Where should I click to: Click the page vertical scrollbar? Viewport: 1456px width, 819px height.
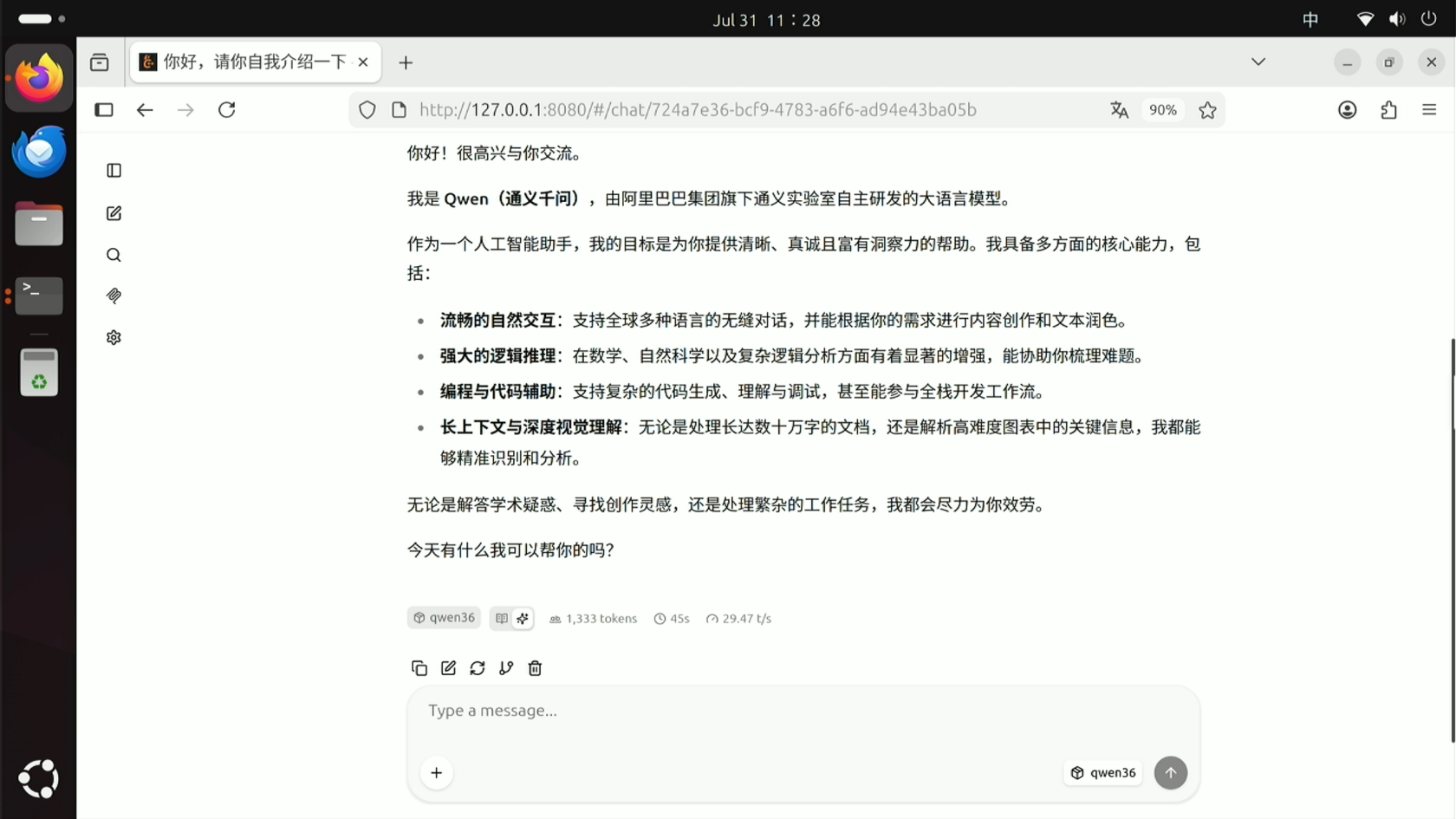coord(1453,541)
